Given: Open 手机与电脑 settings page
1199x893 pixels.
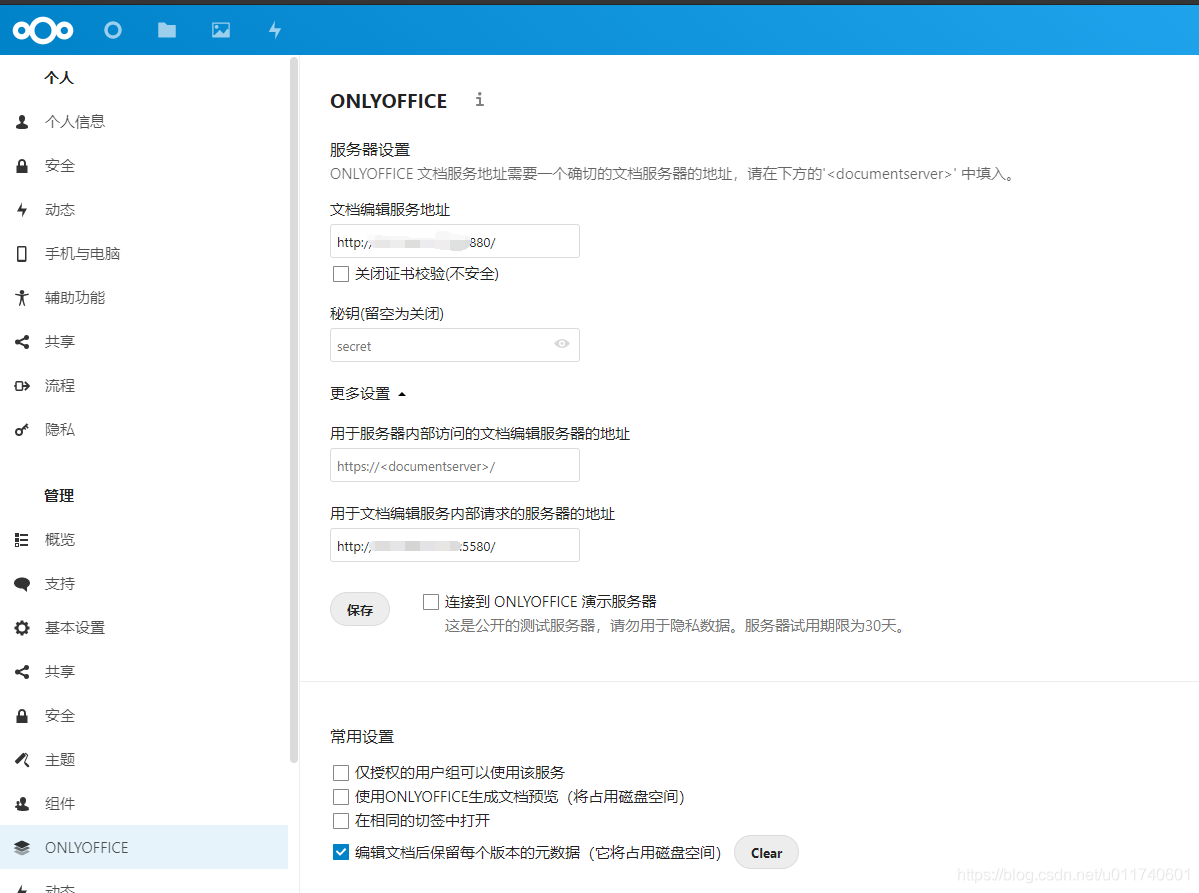Looking at the screenshot, I should click(83, 254).
